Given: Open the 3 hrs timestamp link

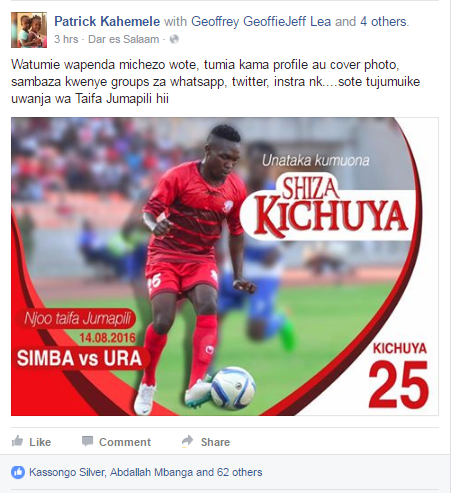Looking at the screenshot, I should pyautogui.click(x=66, y=39).
